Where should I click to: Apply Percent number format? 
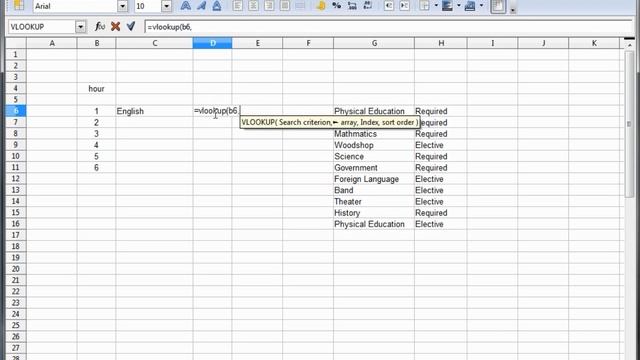click(x=337, y=6)
